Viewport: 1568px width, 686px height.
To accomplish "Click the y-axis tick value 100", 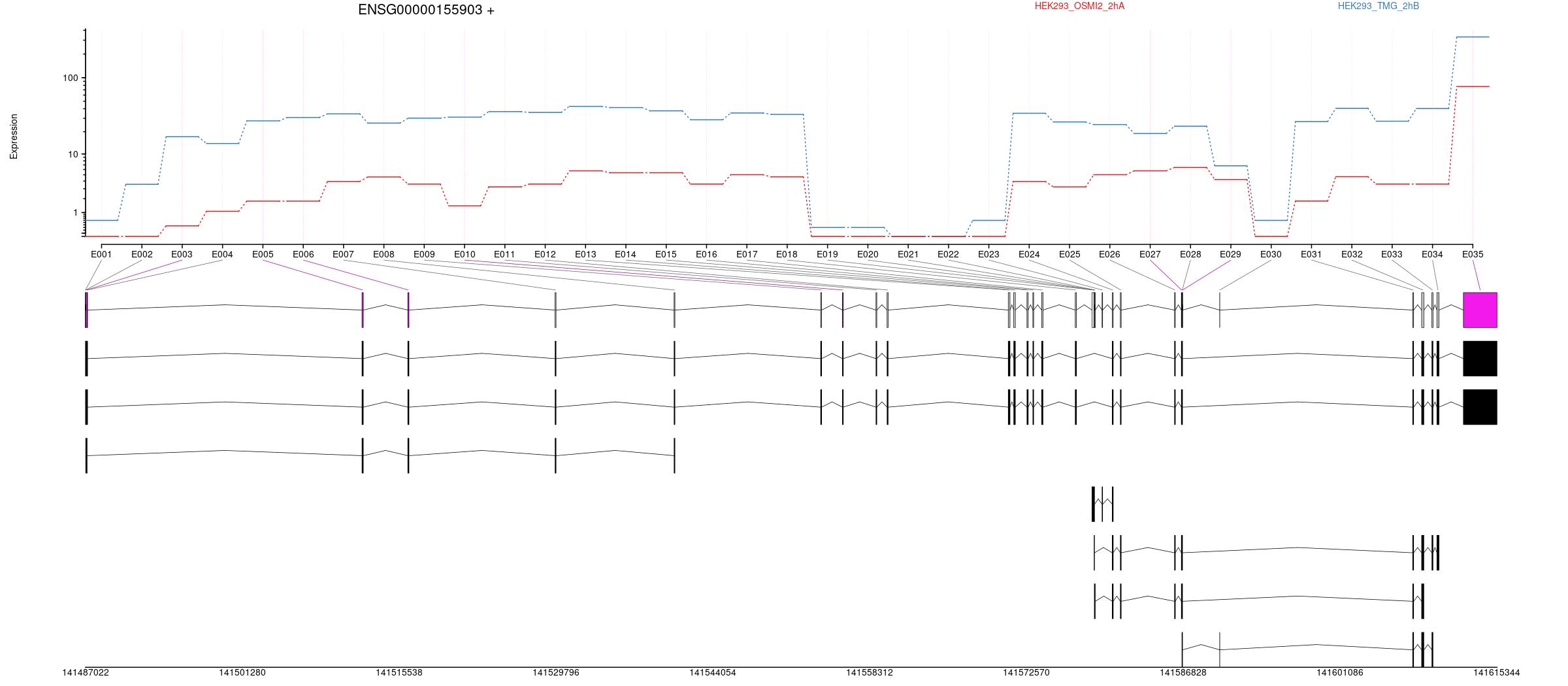I will (70, 78).
